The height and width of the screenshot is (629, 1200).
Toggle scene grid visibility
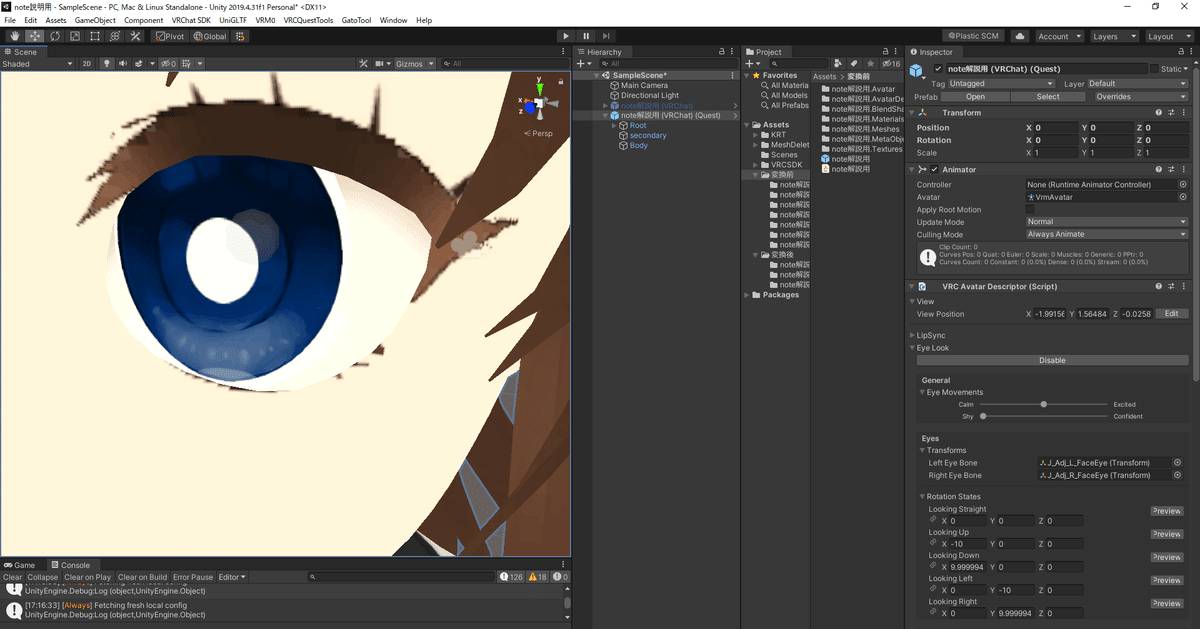point(186,63)
